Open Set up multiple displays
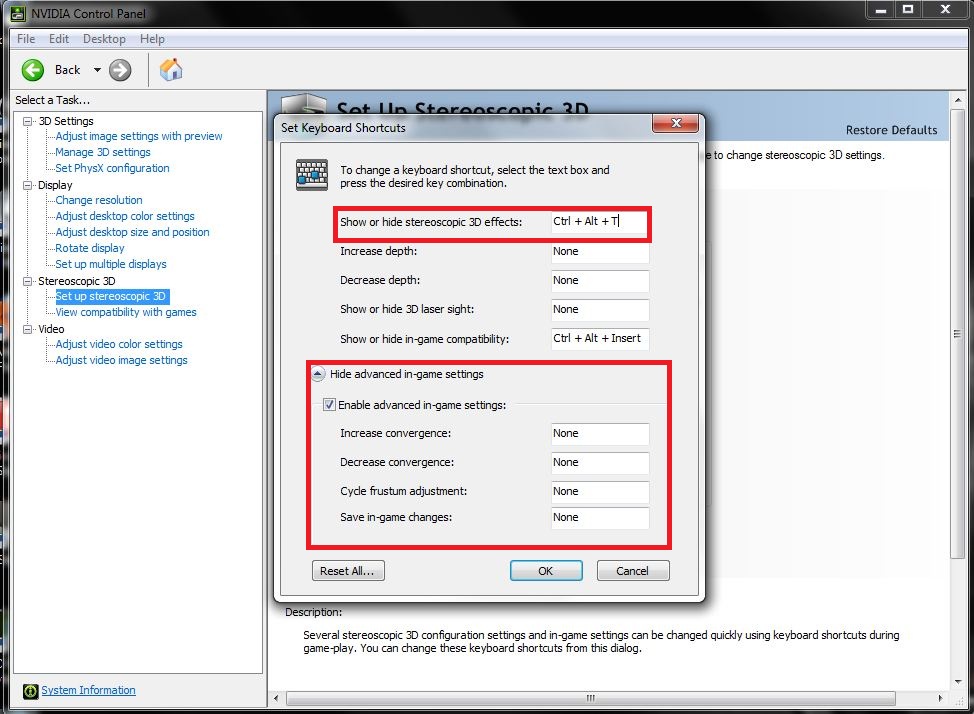The image size is (974, 714). click(x=111, y=264)
